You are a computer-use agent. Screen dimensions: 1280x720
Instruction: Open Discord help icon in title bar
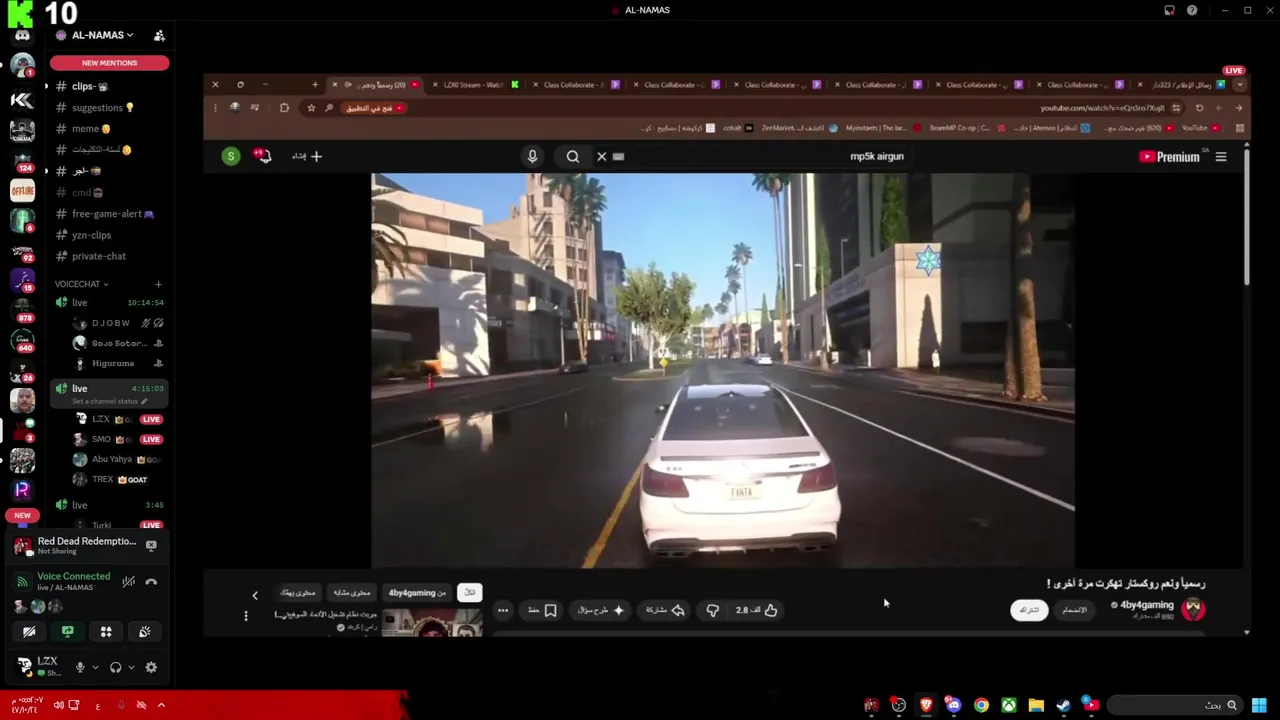click(1192, 10)
